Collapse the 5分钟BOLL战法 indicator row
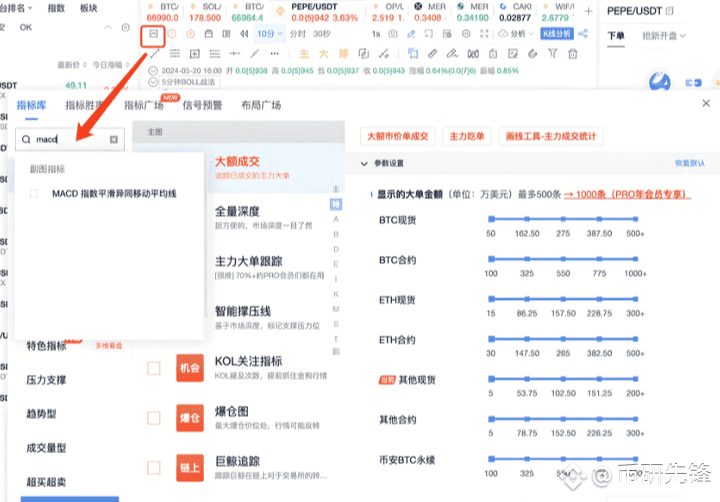 pyautogui.click(x=153, y=82)
